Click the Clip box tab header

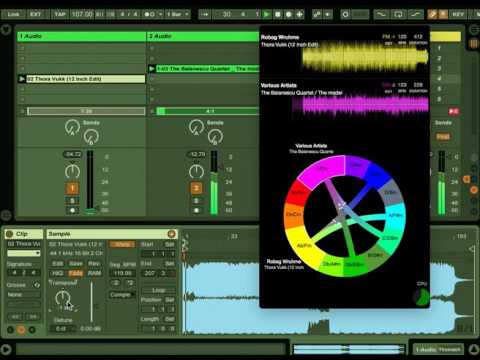pos(24,234)
